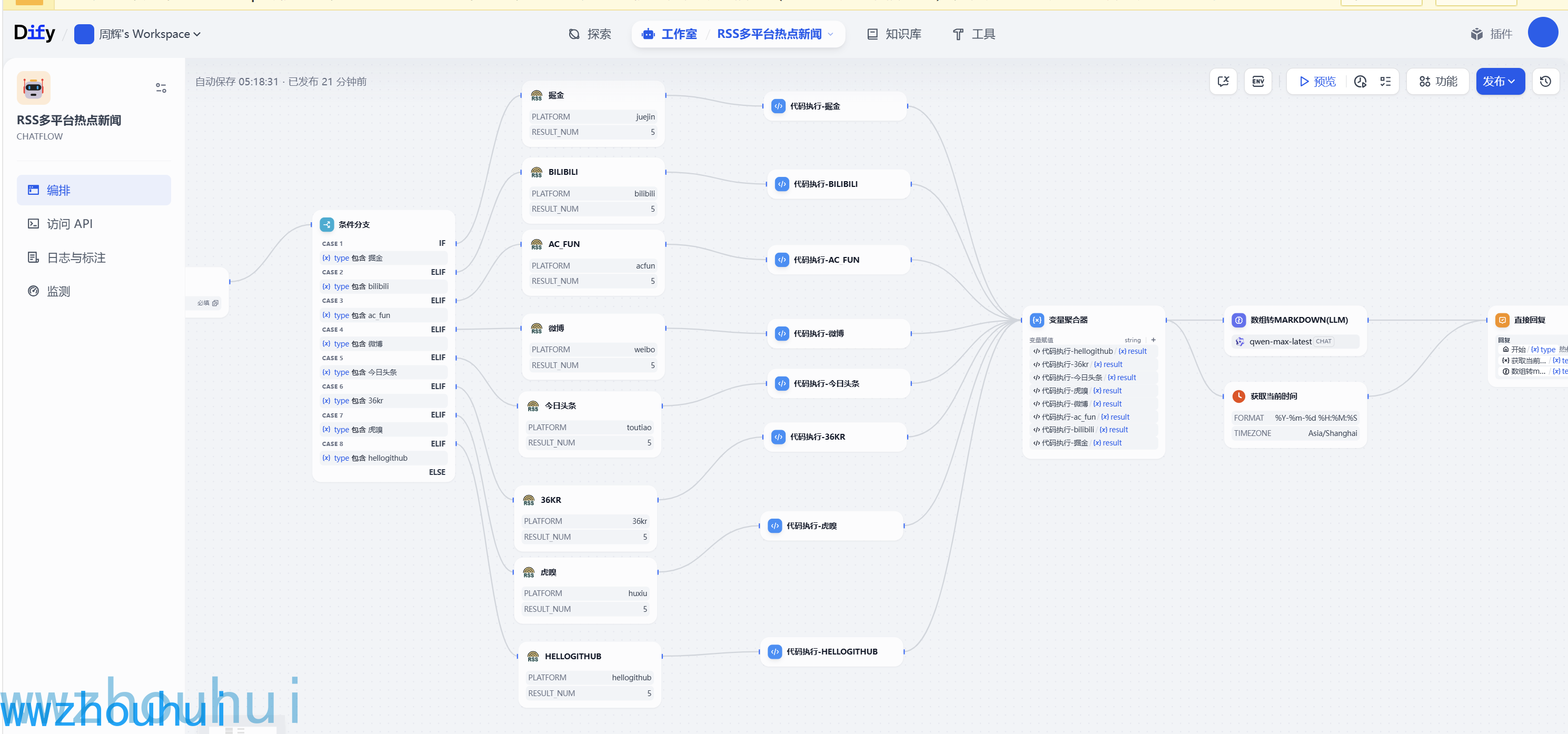Viewport: 1568px width, 734px height.
Task: Click the 数组转MARKDOWN(LLM) node icon
Action: [x=1238, y=320]
